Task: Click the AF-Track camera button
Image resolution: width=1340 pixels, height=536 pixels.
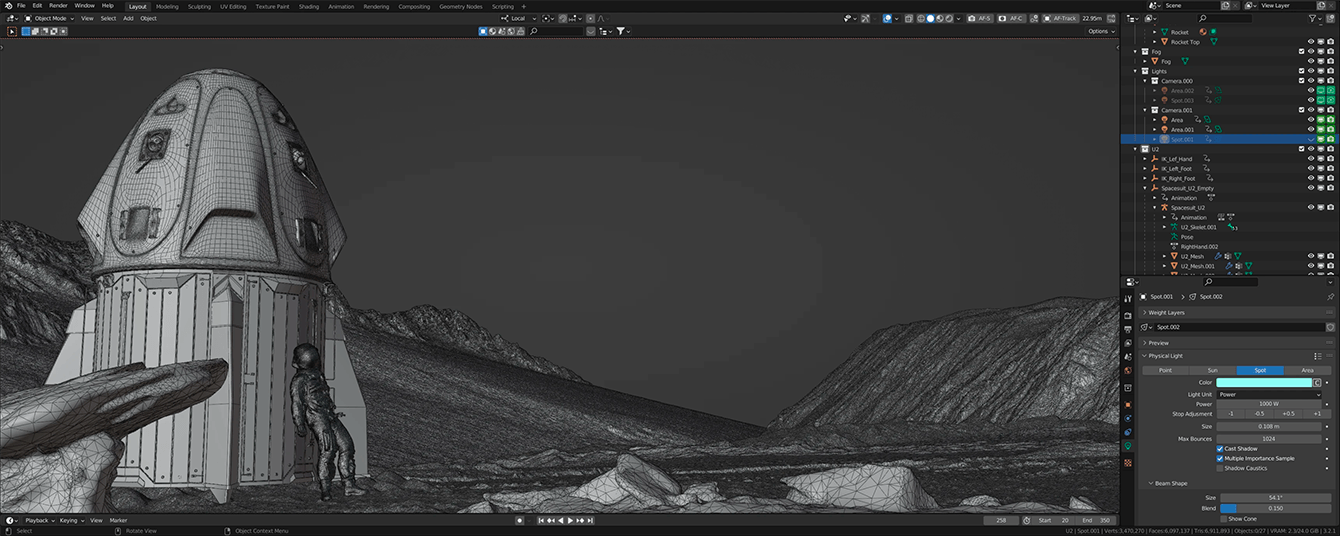Action: coord(1061,18)
